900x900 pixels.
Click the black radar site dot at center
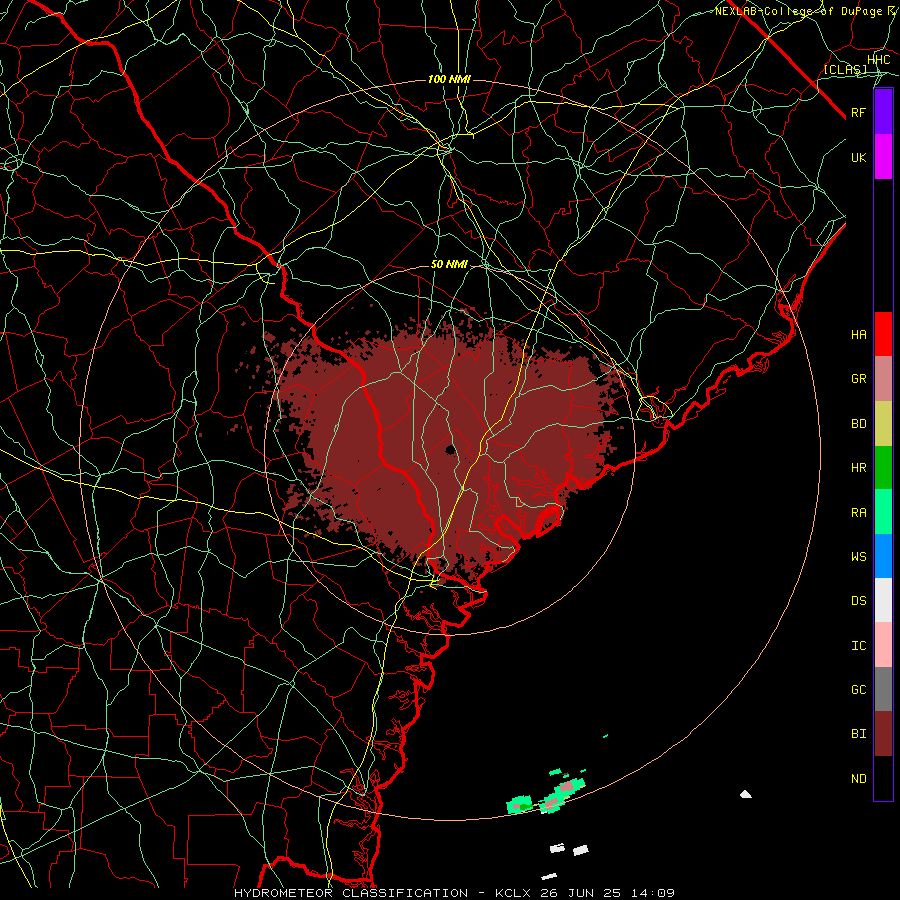[x=451, y=449]
